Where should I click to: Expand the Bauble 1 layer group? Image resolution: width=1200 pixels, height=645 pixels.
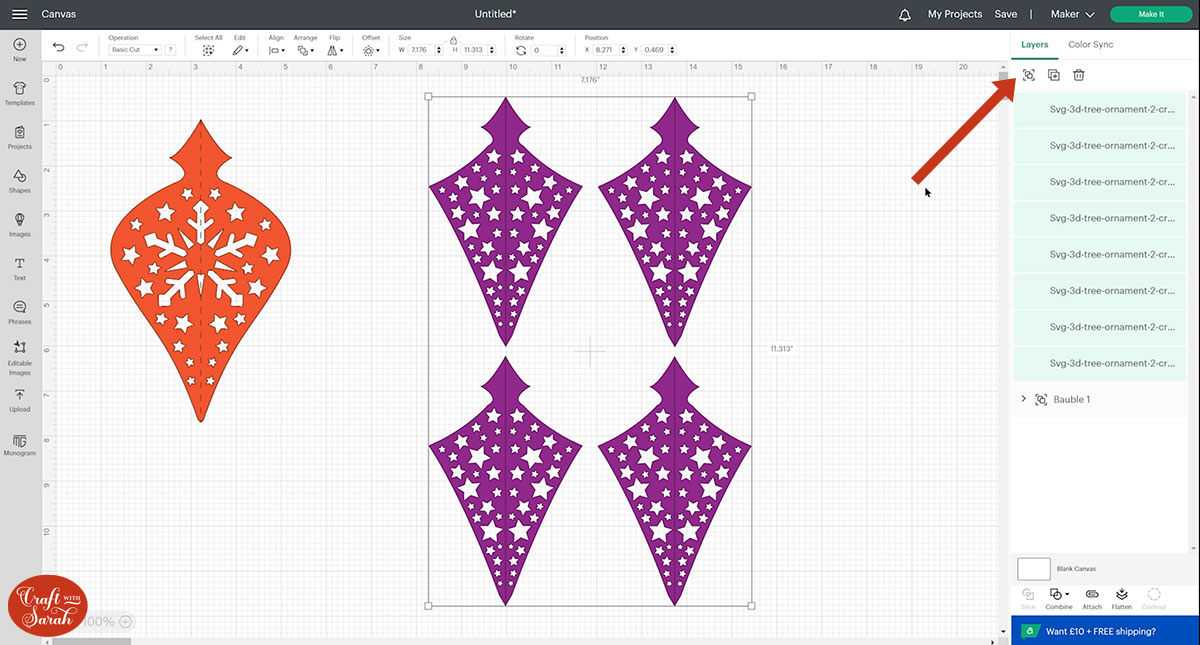tap(1023, 399)
